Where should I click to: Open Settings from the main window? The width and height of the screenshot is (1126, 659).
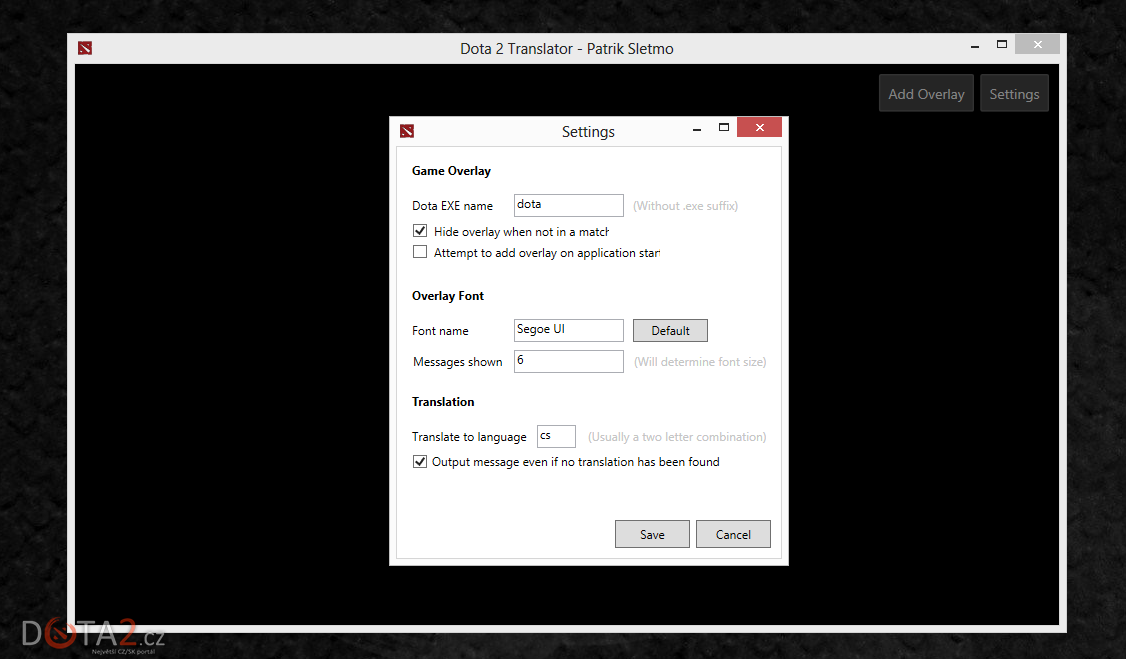pyautogui.click(x=1014, y=94)
